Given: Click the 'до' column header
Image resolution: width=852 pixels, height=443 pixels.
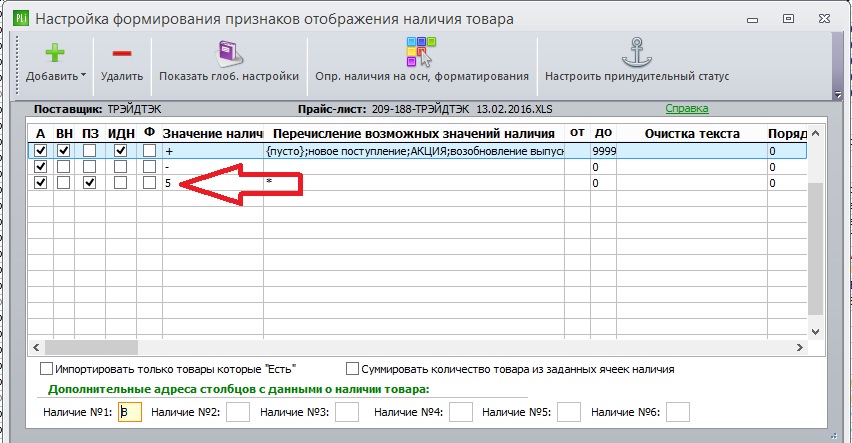Looking at the screenshot, I should [603, 133].
